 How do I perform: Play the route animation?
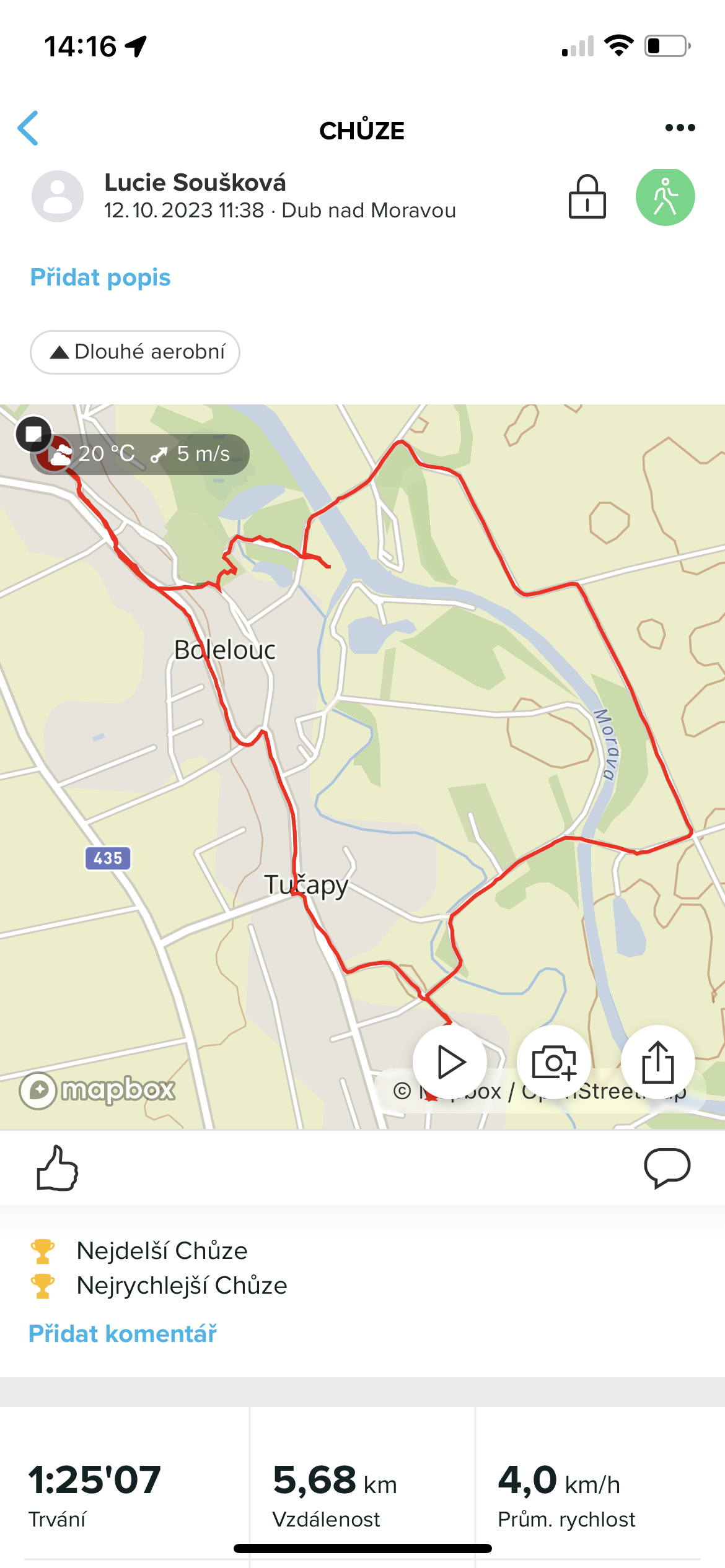click(x=450, y=1062)
